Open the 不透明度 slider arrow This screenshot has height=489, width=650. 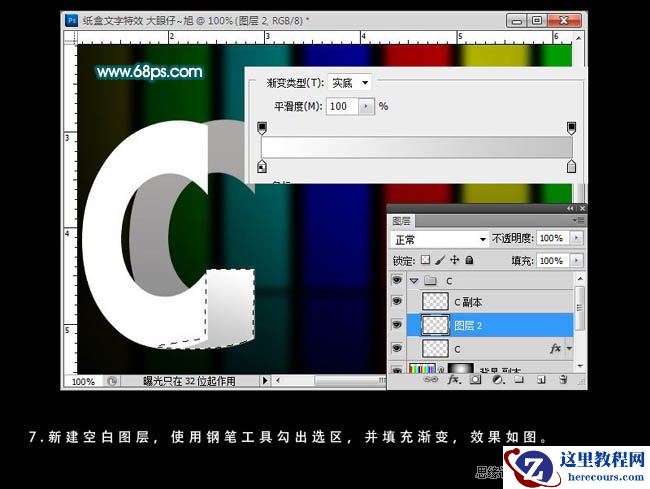tap(576, 238)
